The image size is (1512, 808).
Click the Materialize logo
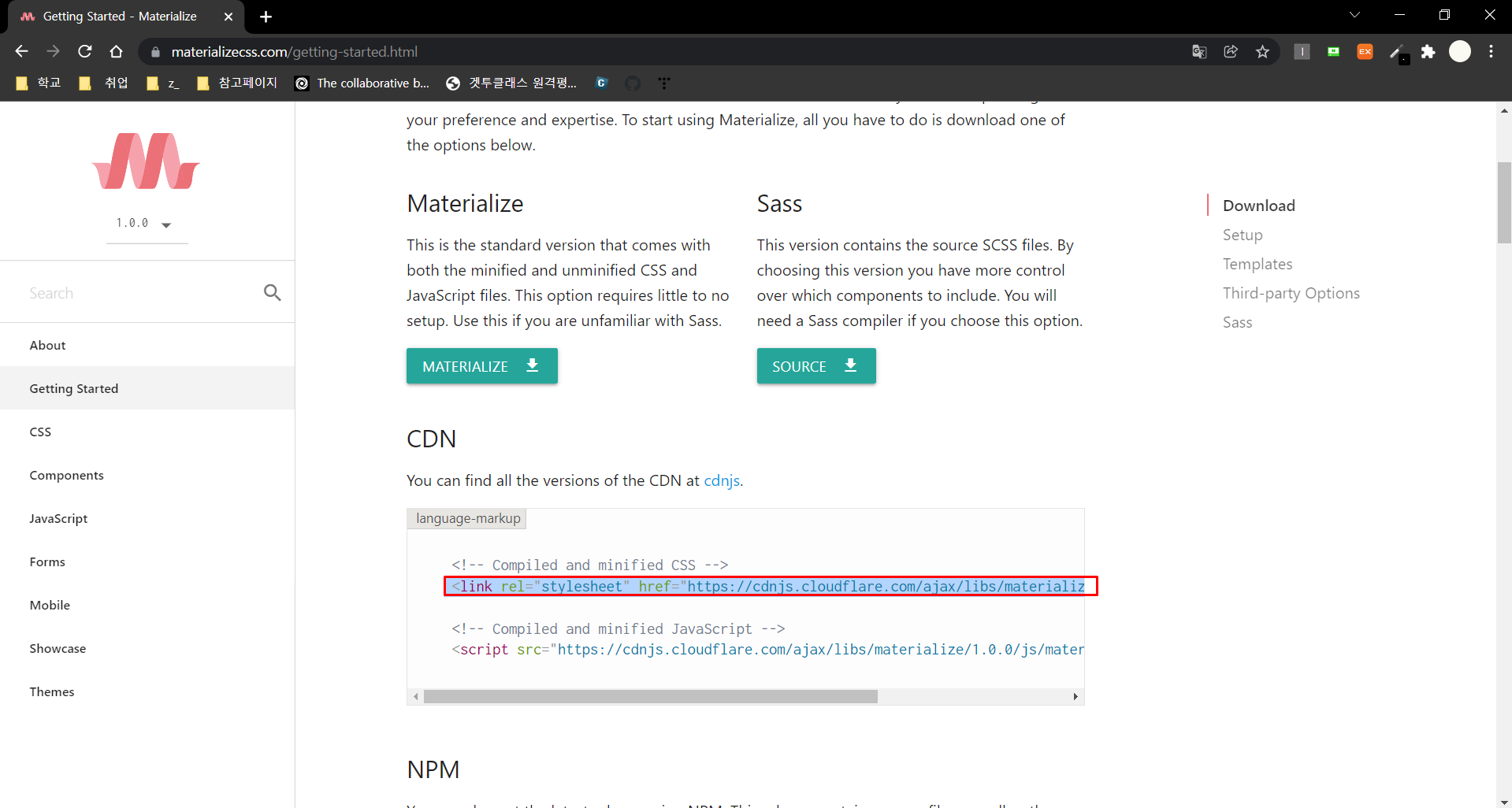(x=146, y=161)
